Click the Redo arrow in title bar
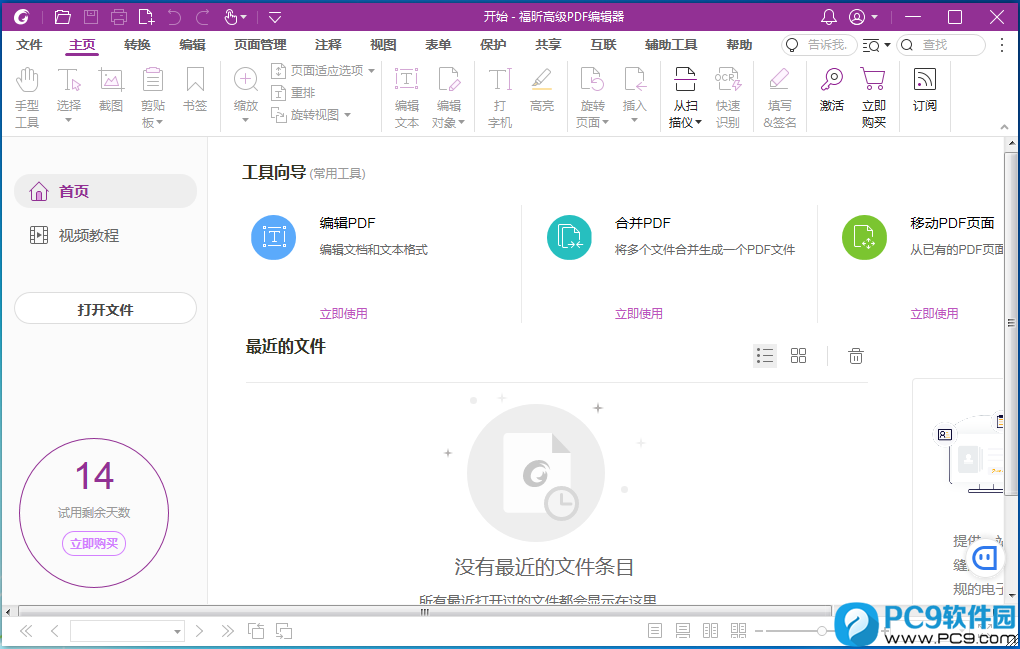The height and width of the screenshot is (649, 1020). (202, 17)
